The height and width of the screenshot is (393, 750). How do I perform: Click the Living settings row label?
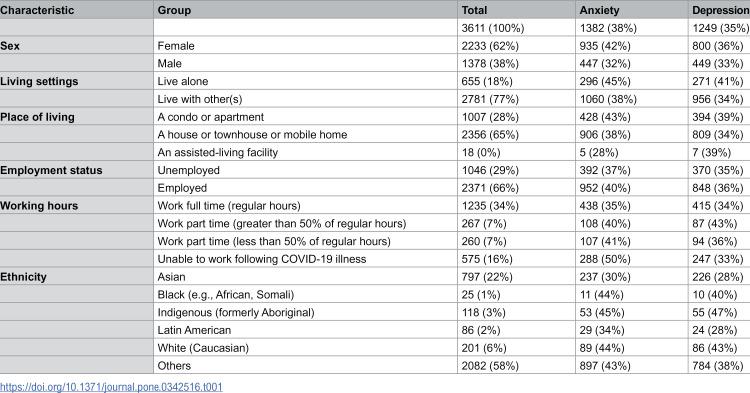39,81
